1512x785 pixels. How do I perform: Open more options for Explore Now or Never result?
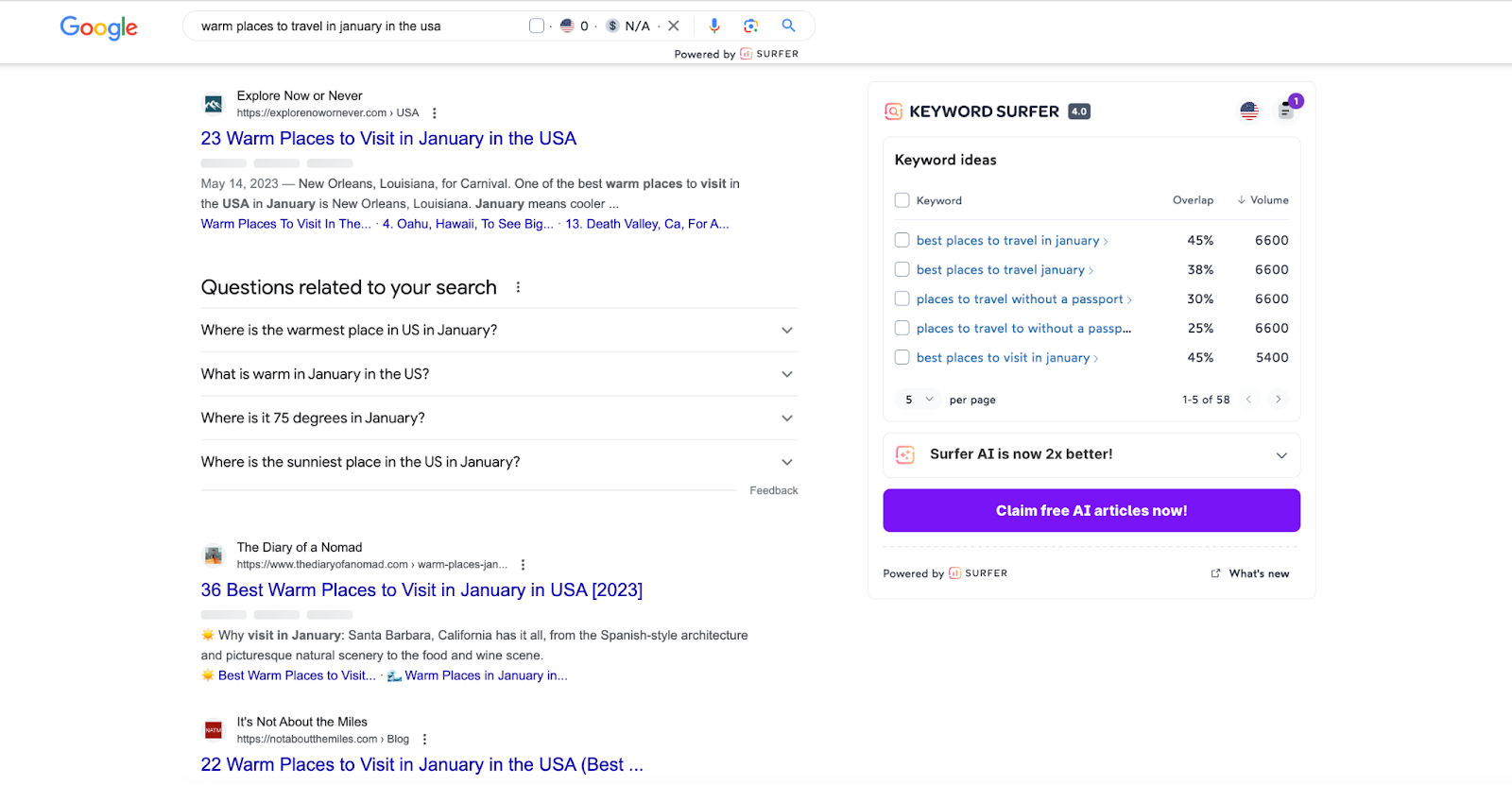(x=435, y=113)
